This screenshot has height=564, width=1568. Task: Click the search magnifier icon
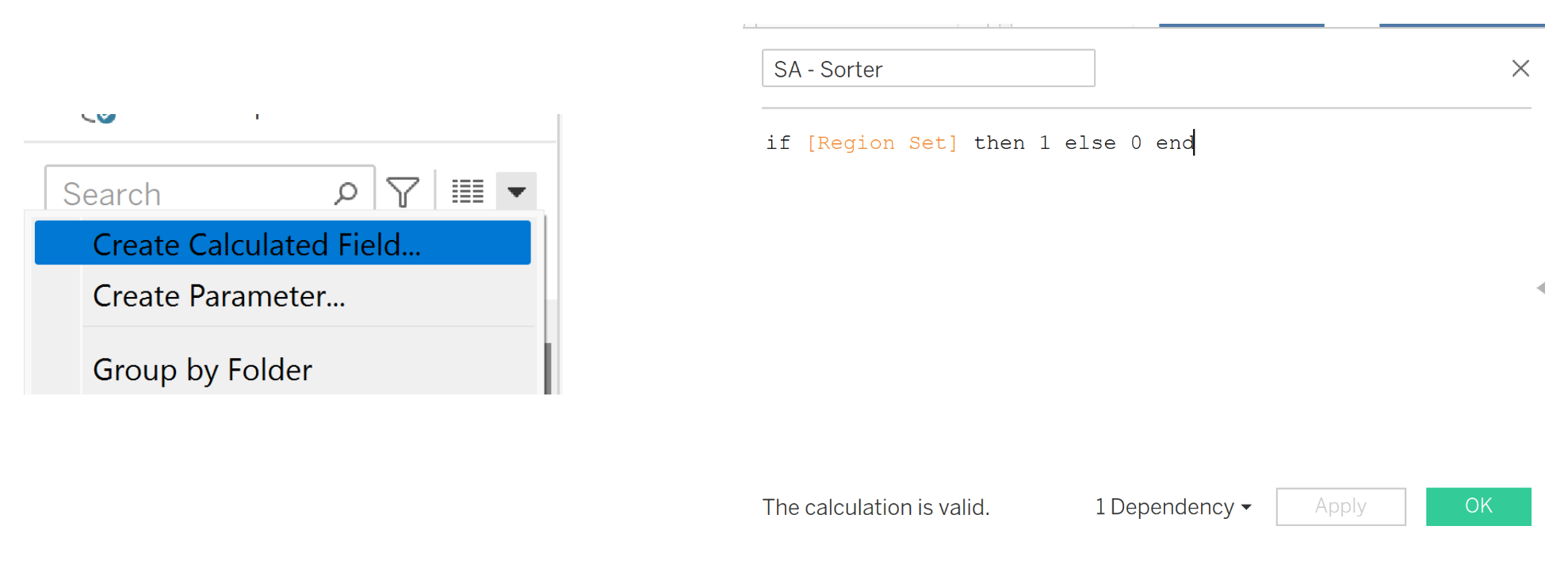346,192
